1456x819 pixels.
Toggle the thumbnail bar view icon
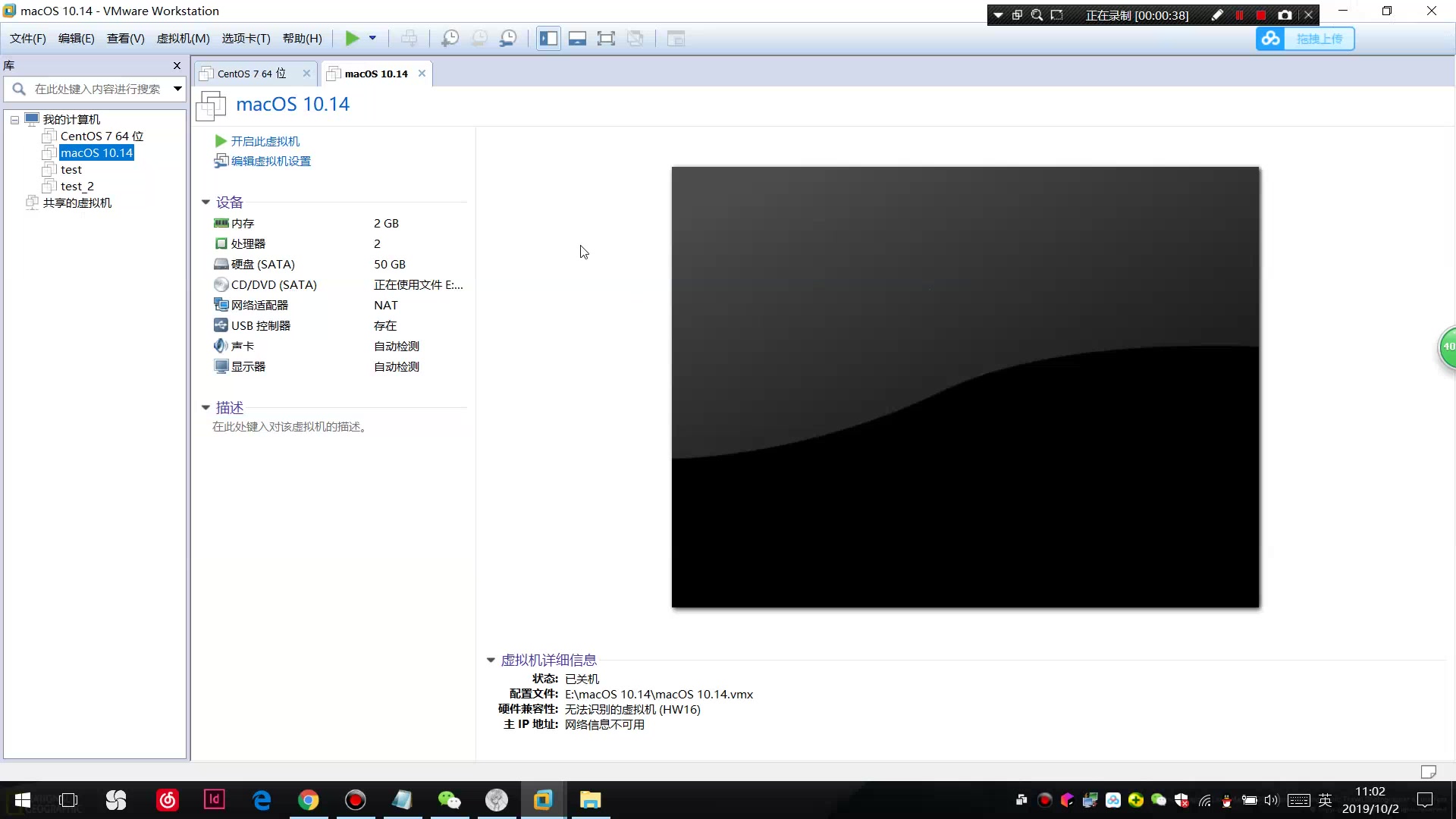(577, 39)
